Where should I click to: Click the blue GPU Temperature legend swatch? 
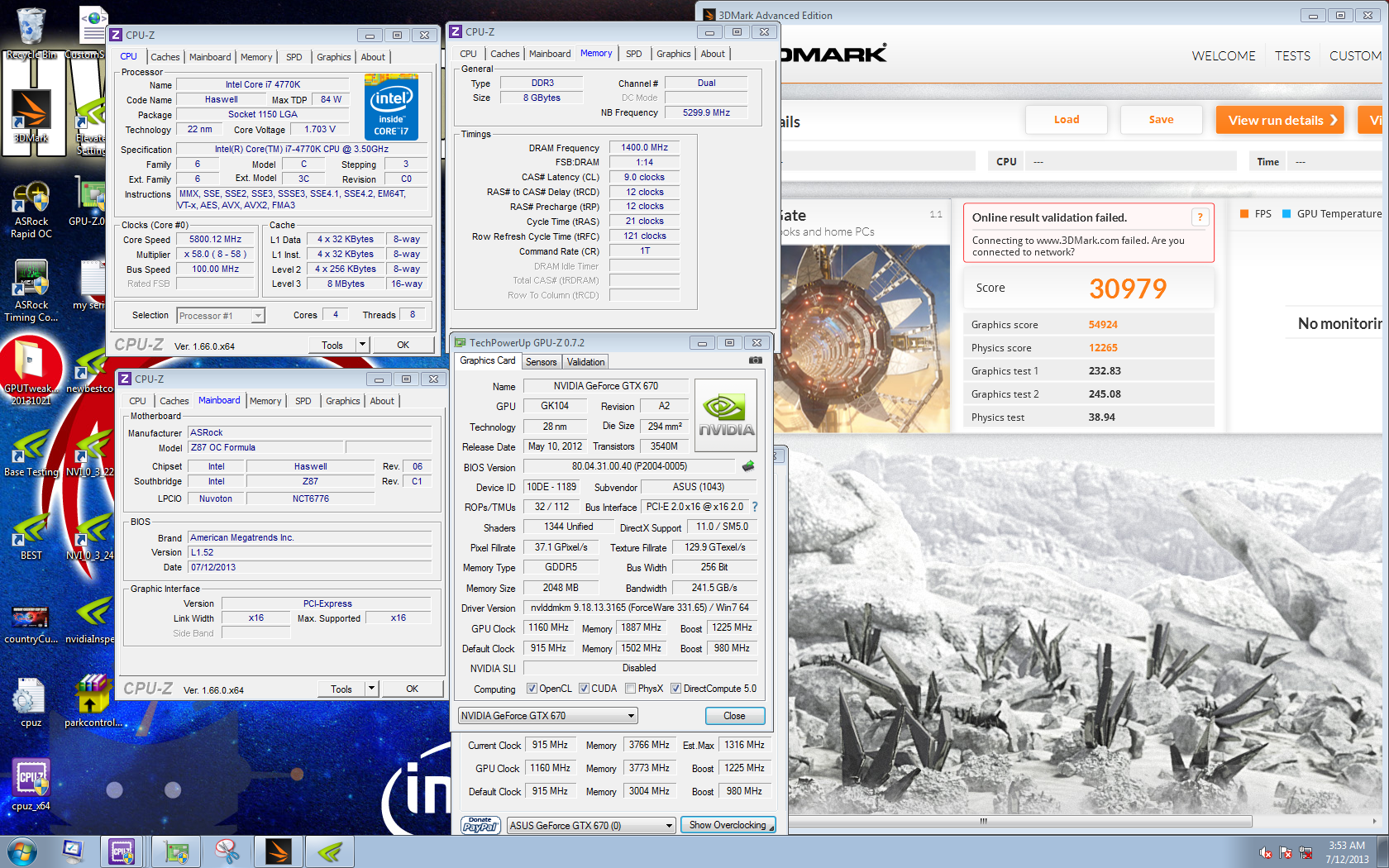(1286, 214)
